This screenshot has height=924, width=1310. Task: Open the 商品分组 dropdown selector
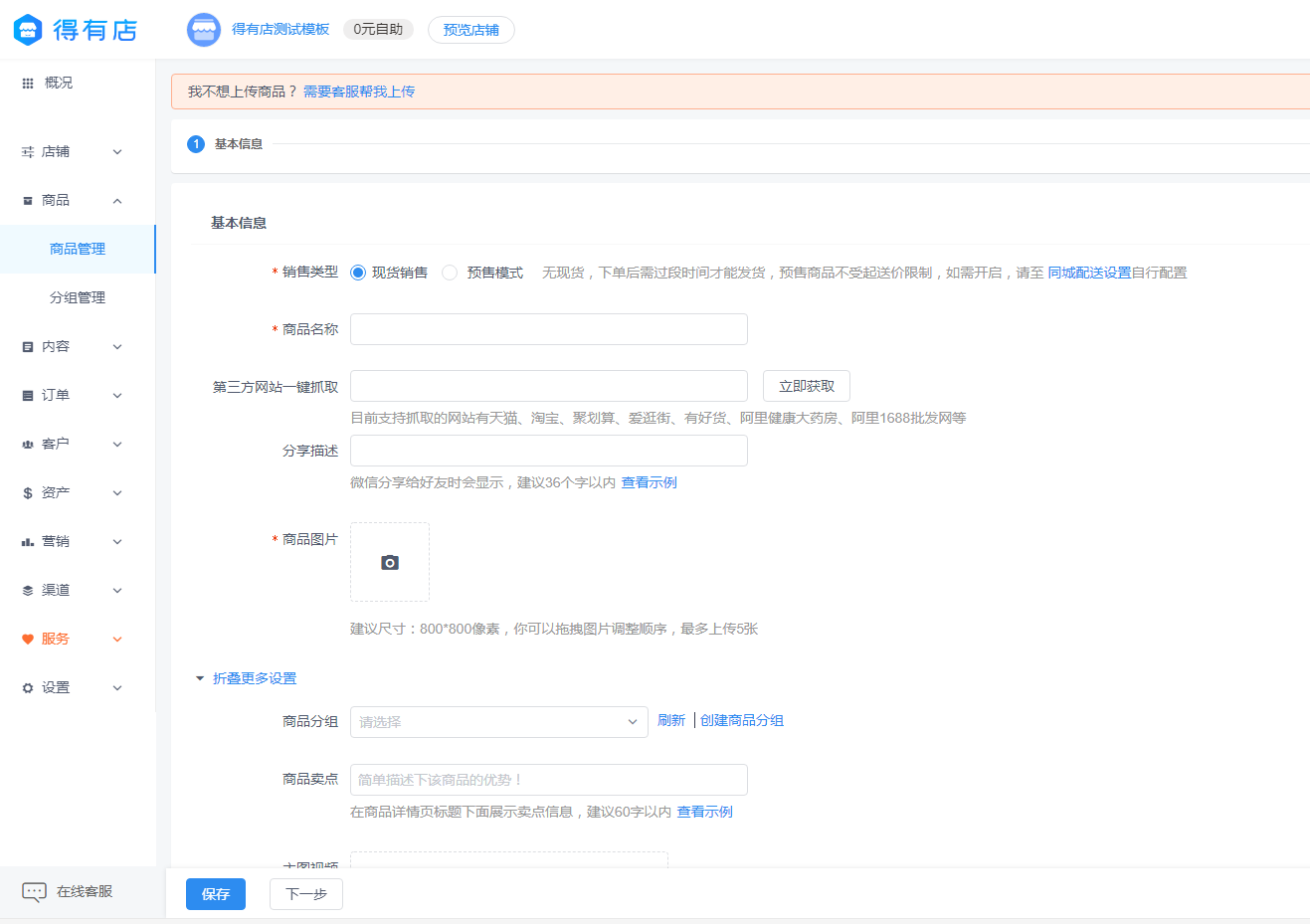click(x=498, y=722)
